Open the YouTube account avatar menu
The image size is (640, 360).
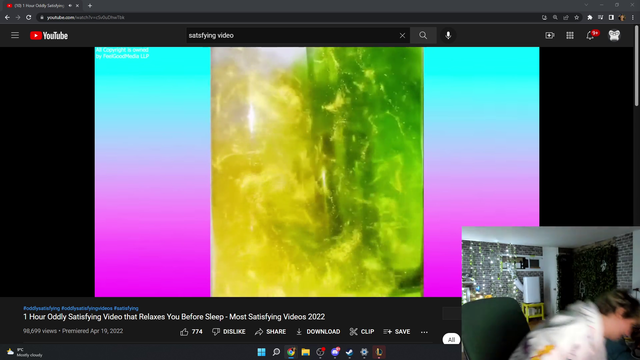(x=614, y=36)
